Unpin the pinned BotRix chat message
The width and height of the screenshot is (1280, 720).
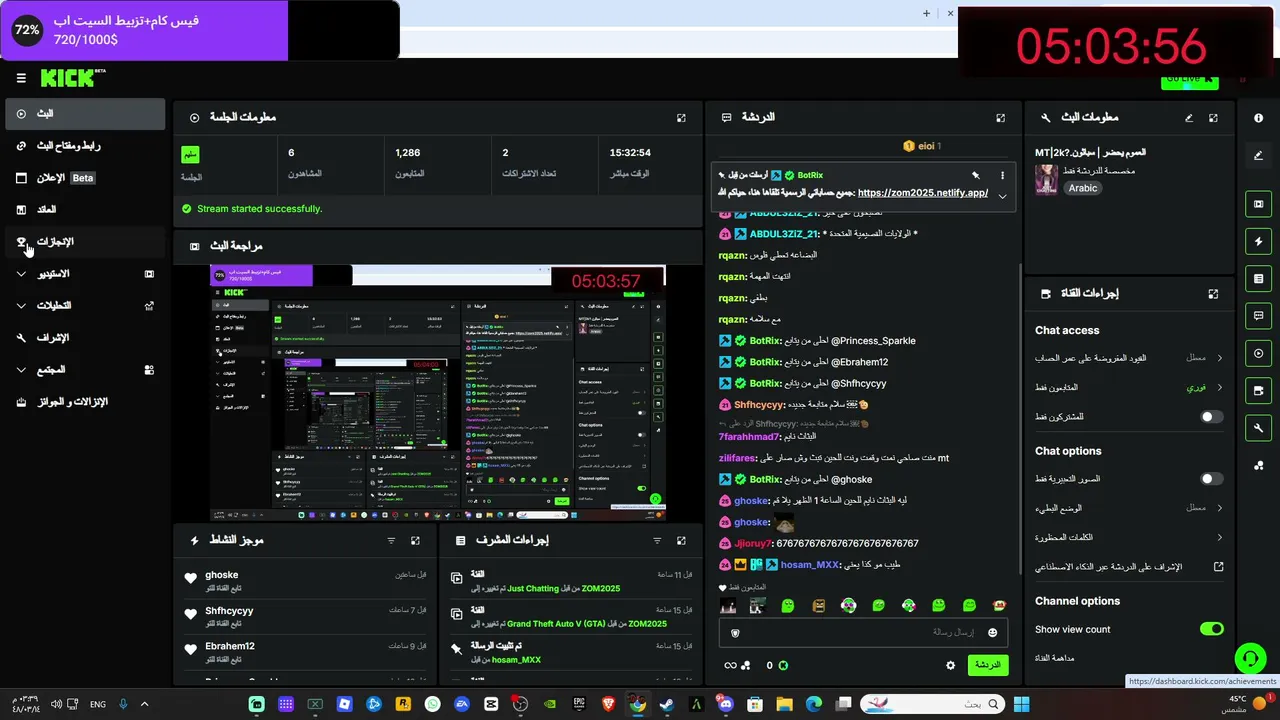pyautogui.click(x=976, y=175)
